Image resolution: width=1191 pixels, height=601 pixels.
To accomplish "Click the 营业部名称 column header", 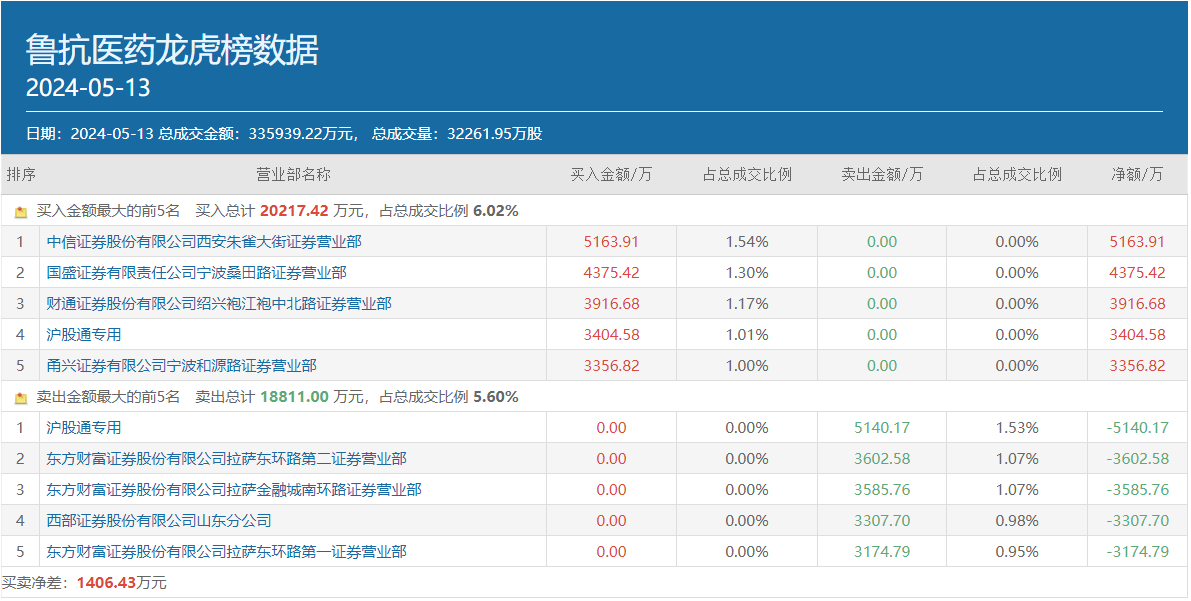I will tap(293, 175).
